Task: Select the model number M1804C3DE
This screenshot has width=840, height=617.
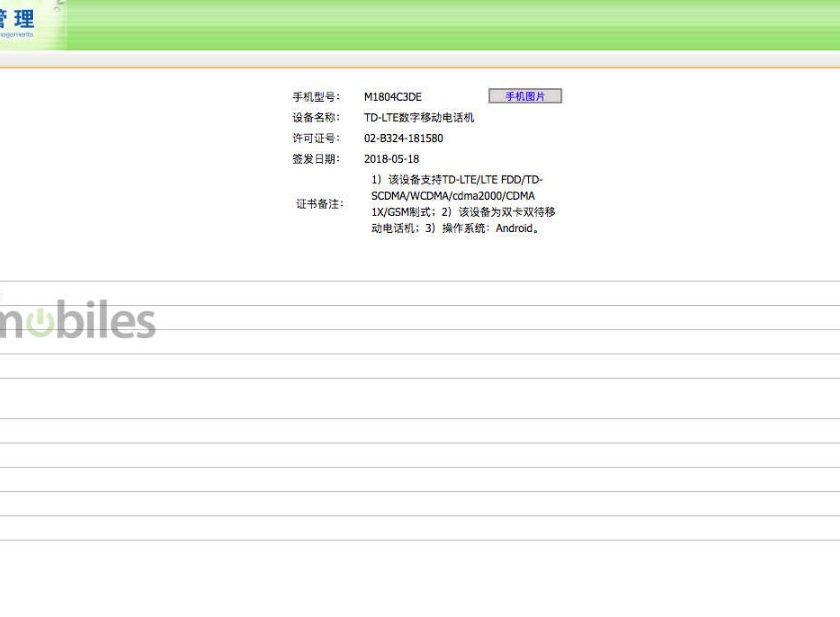Action: (392, 97)
